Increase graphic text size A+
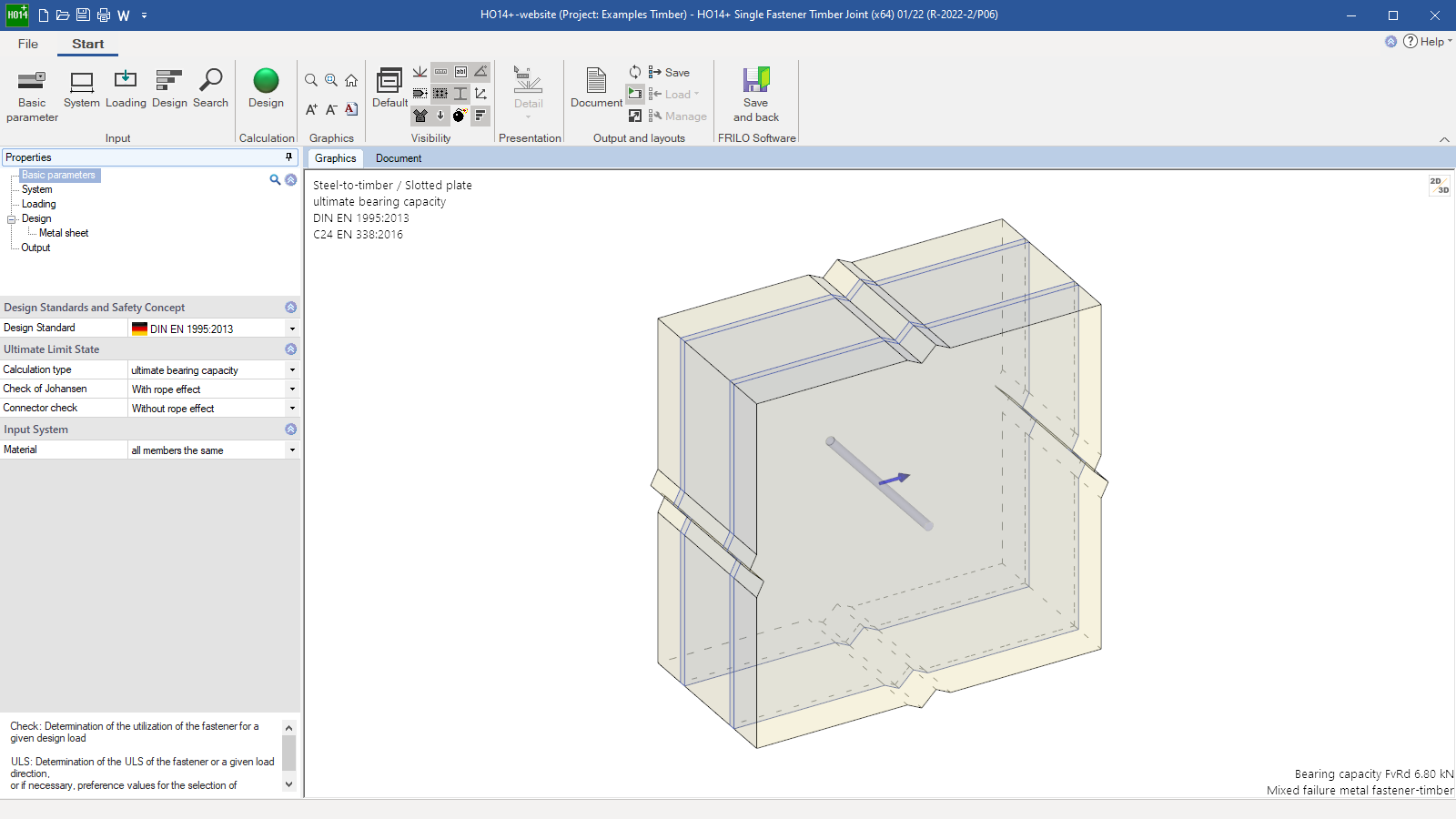The width and height of the screenshot is (1456, 819). (311, 109)
